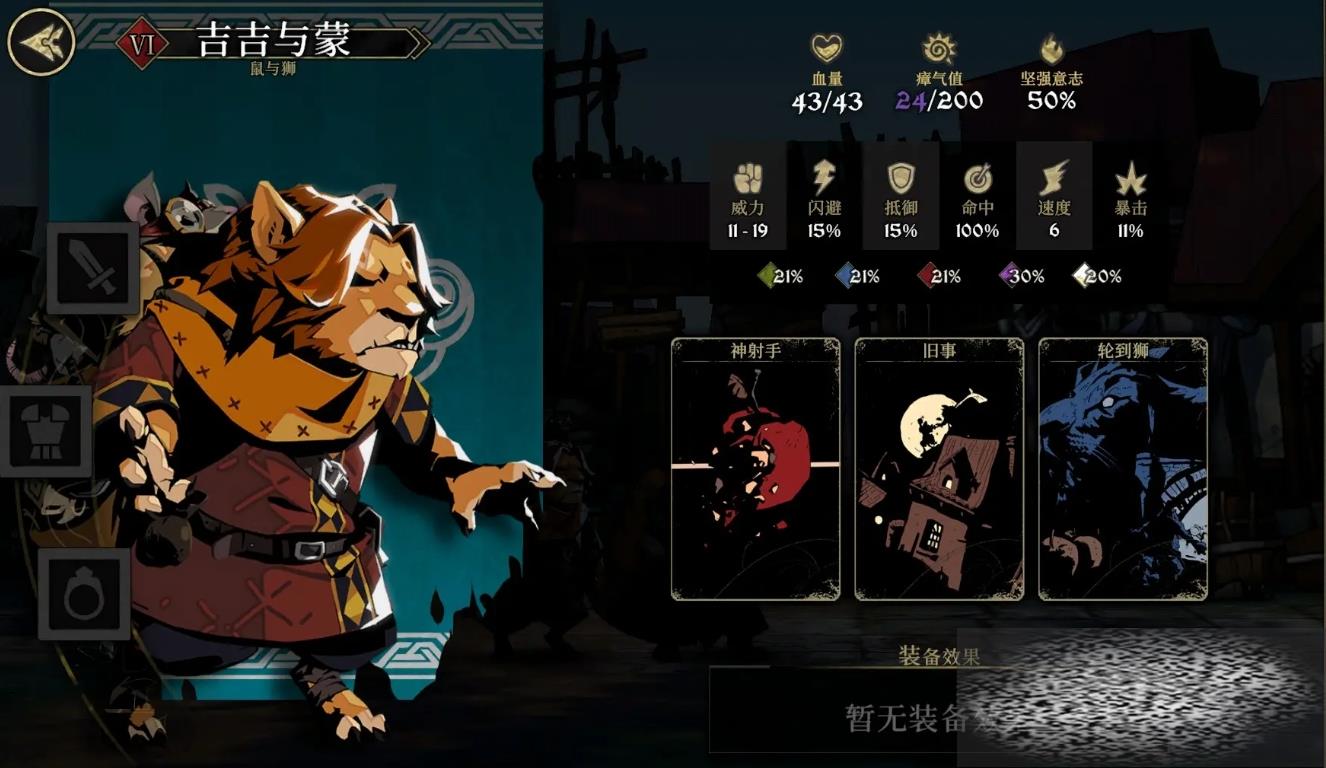The width and height of the screenshot is (1326, 768).
Task: Click the red VI level badge
Action: [x=142, y=44]
